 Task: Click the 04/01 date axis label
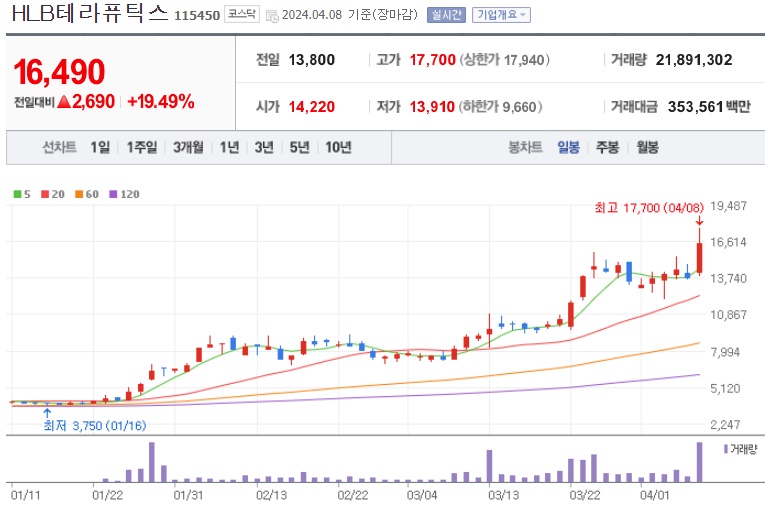click(x=655, y=495)
